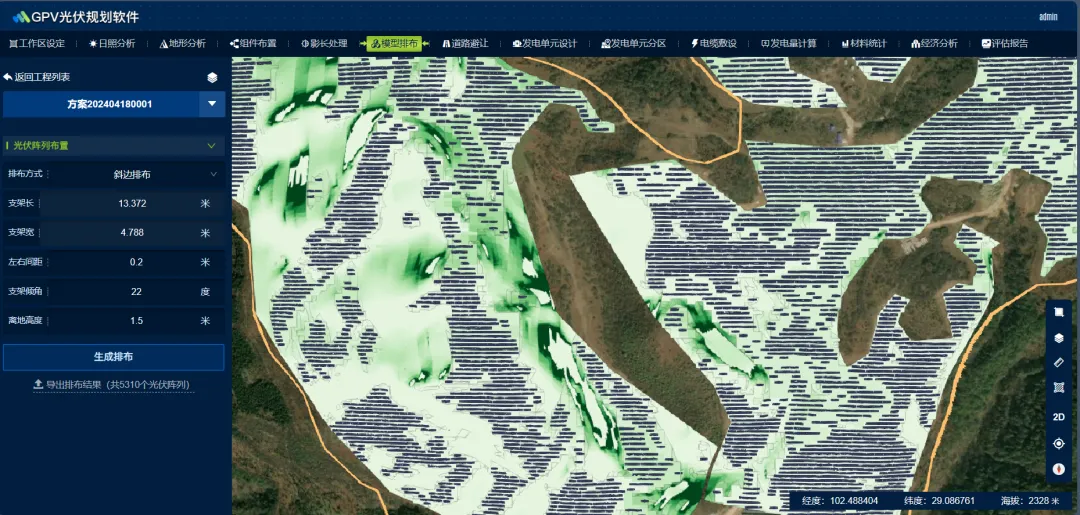
Task: Open the 道路避让 menu tab
Action: [x=465, y=44]
